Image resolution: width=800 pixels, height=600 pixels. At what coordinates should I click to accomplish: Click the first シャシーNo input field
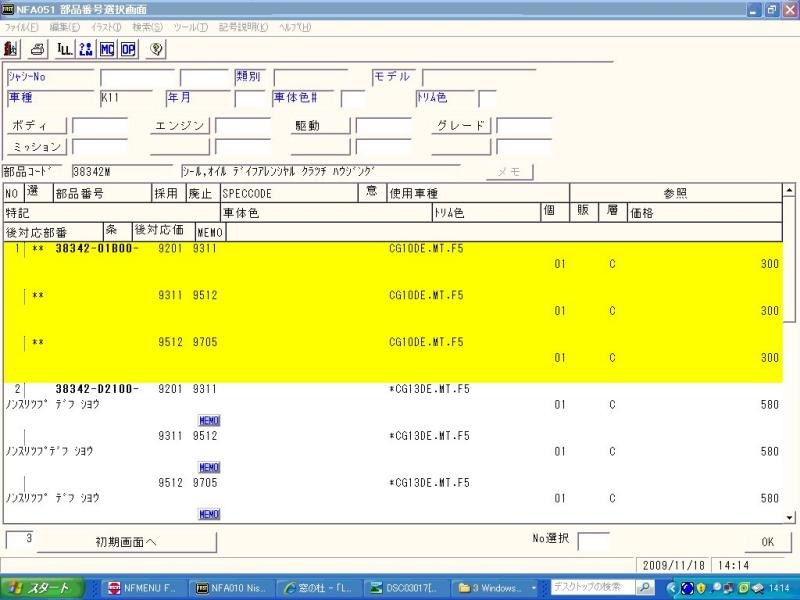click(x=137, y=78)
